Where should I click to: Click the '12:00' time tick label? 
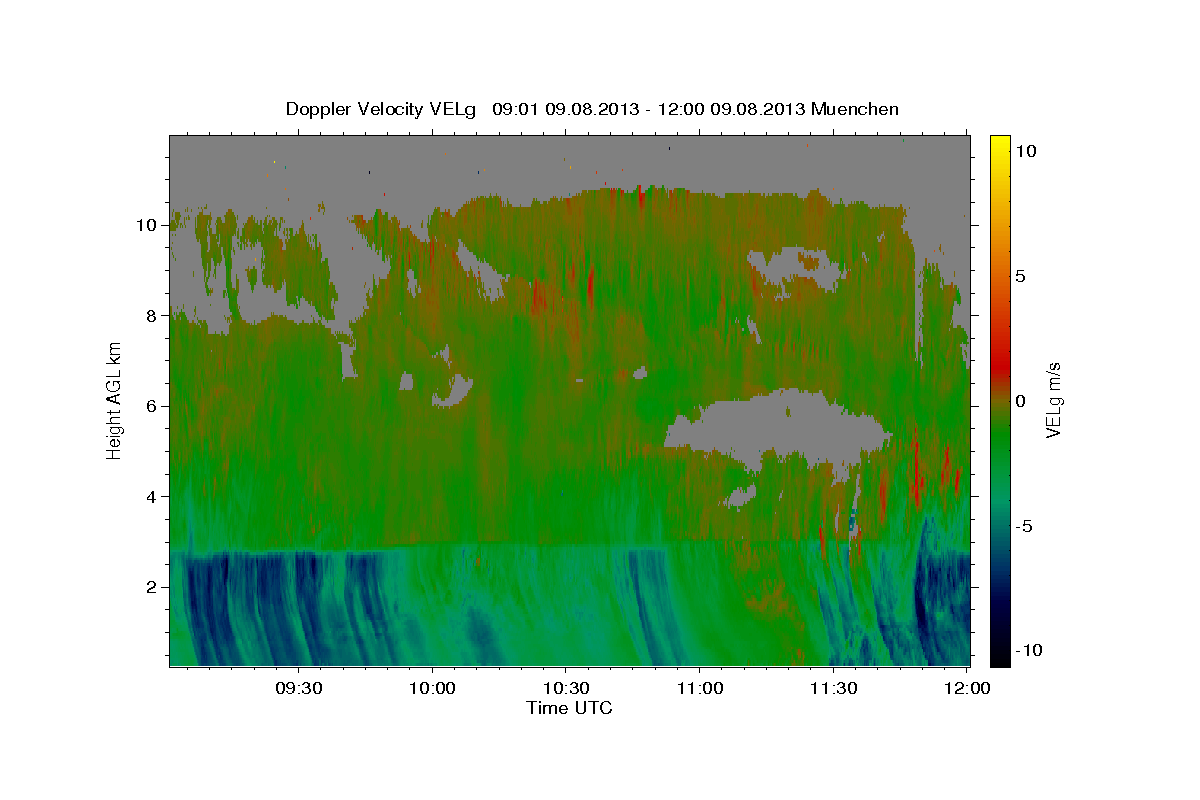tap(967, 688)
